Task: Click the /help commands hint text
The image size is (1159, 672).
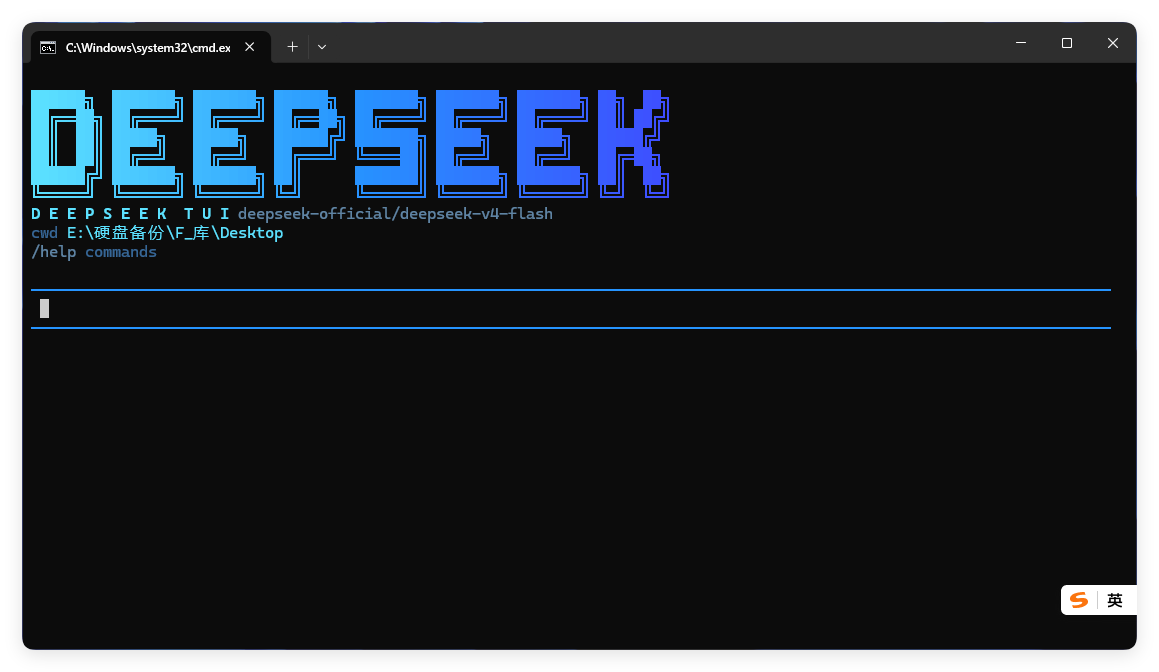Action: (x=94, y=252)
